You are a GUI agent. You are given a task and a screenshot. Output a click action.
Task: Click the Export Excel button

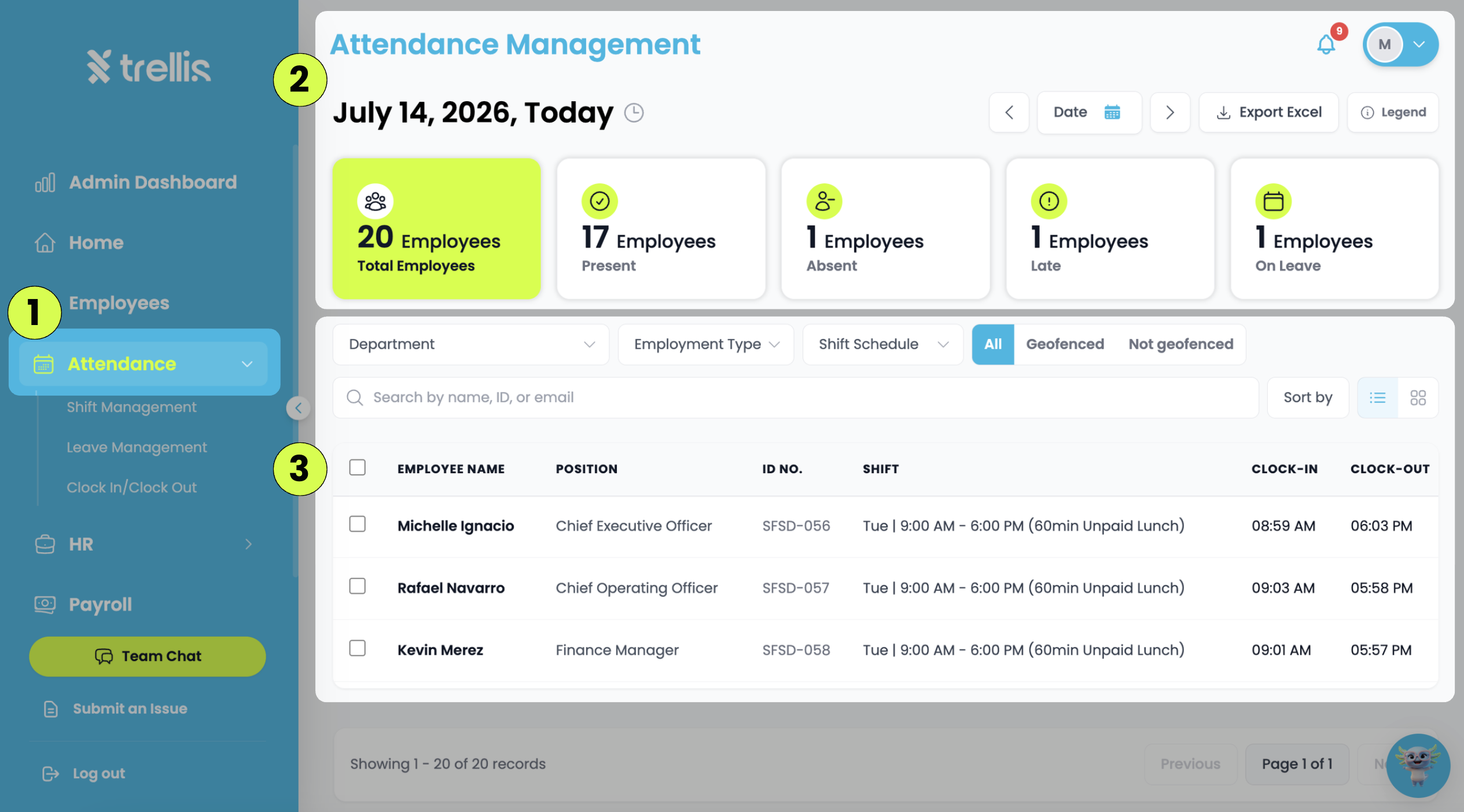(x=1268, y=112)
